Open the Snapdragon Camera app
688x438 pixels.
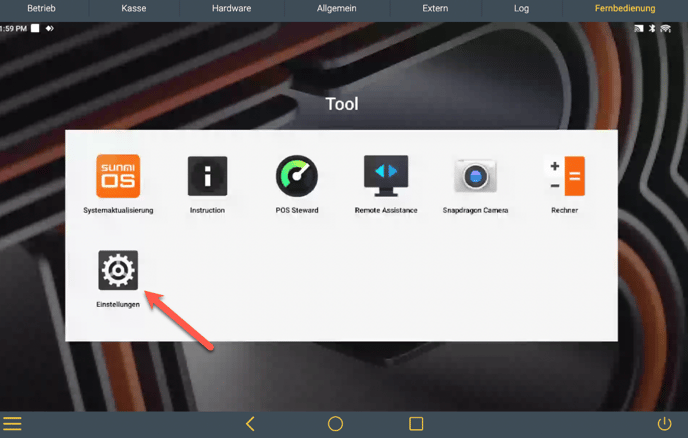[x=475, y=176]
